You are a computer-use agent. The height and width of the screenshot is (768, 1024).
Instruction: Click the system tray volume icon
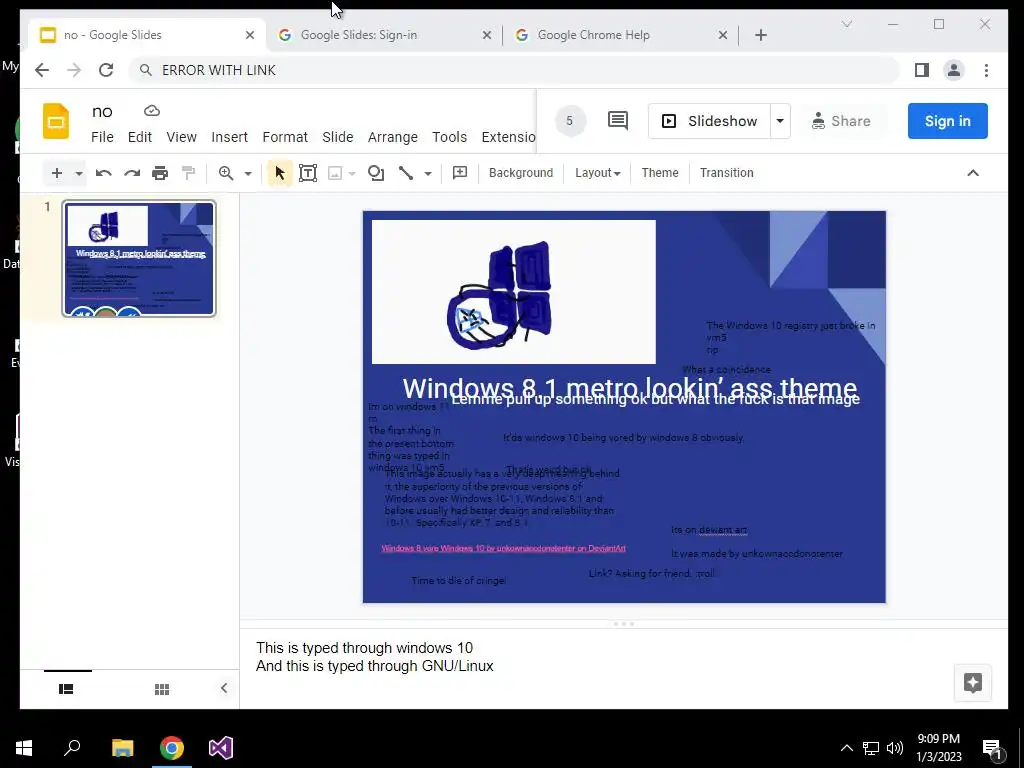[x=895, y=748]
